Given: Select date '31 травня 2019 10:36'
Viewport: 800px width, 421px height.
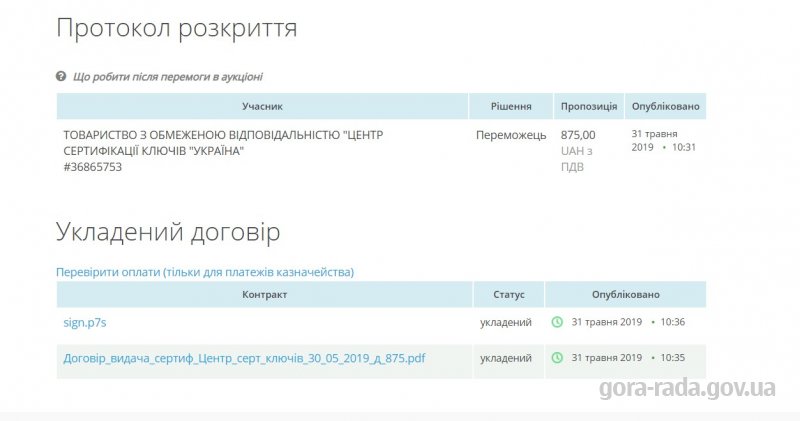Looking at the screenshot, I should click(628, 322).
